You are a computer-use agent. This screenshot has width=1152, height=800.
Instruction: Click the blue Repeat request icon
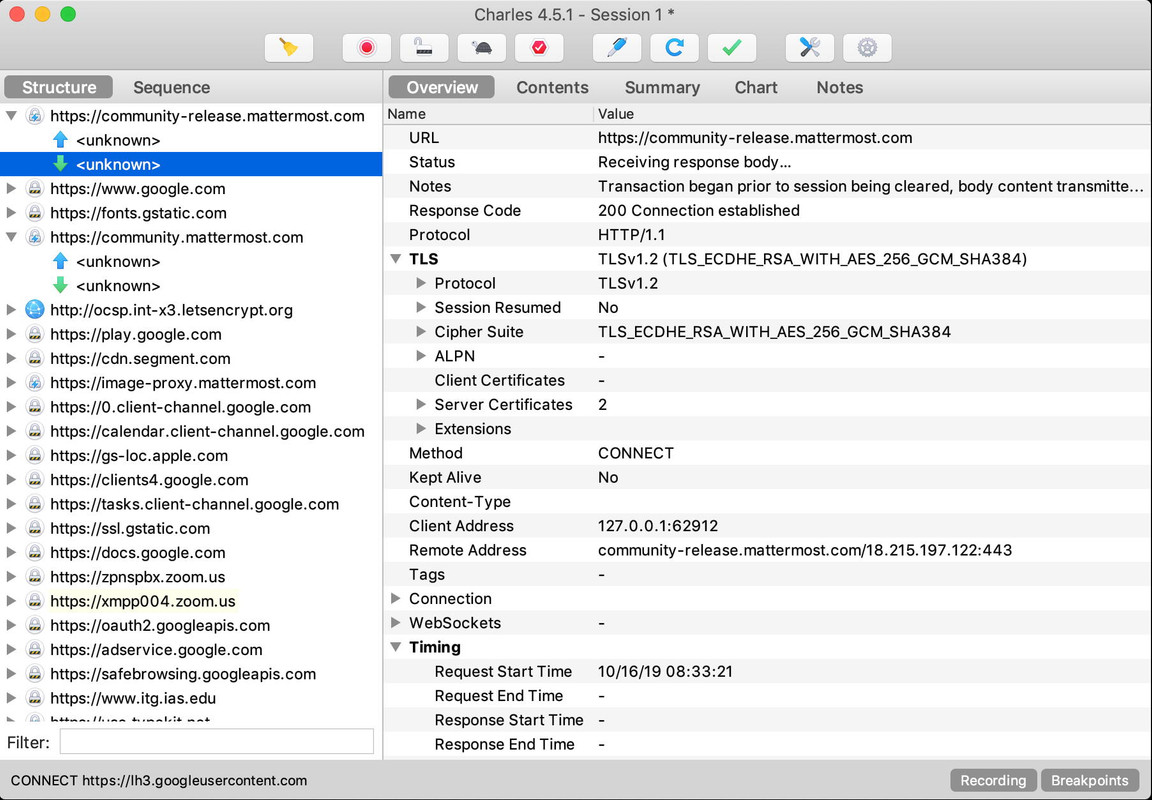pos(674,48)
